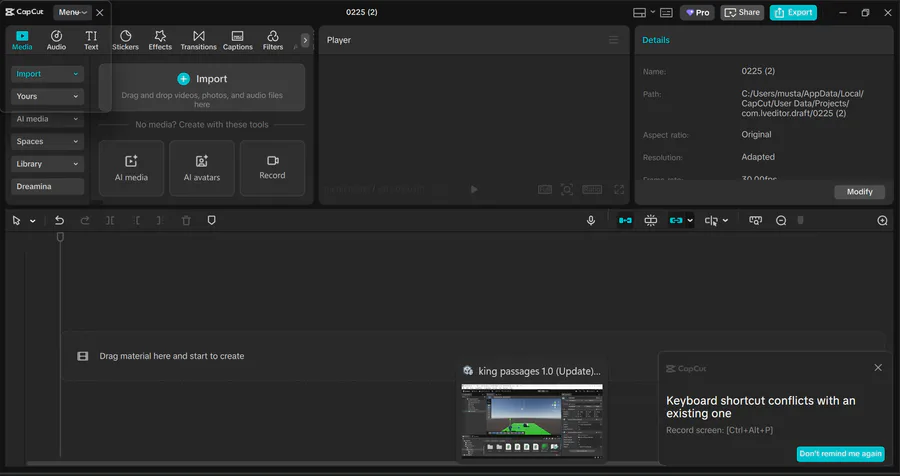Undo the last action

click(x=59, y=220)
